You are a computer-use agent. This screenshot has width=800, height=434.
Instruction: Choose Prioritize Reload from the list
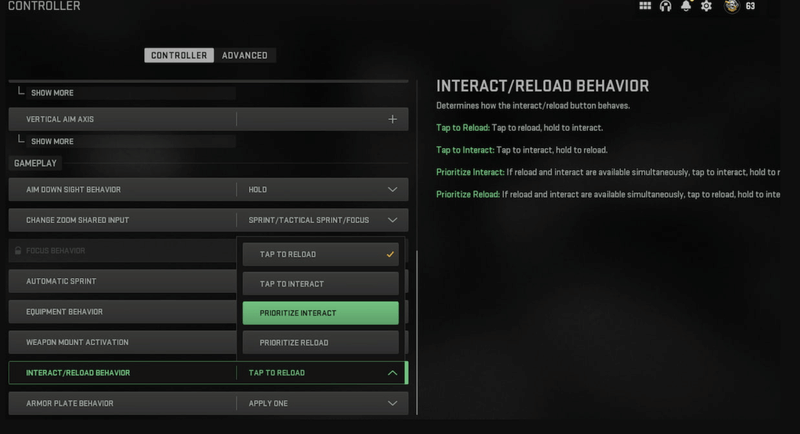pyautogui.click(x=320, y=343)
